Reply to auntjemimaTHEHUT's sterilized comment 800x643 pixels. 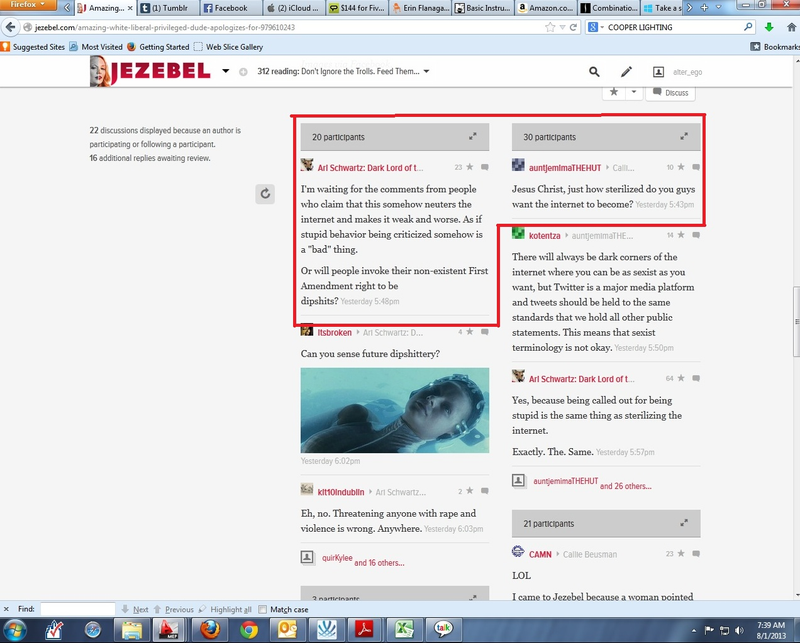(696, 167)
